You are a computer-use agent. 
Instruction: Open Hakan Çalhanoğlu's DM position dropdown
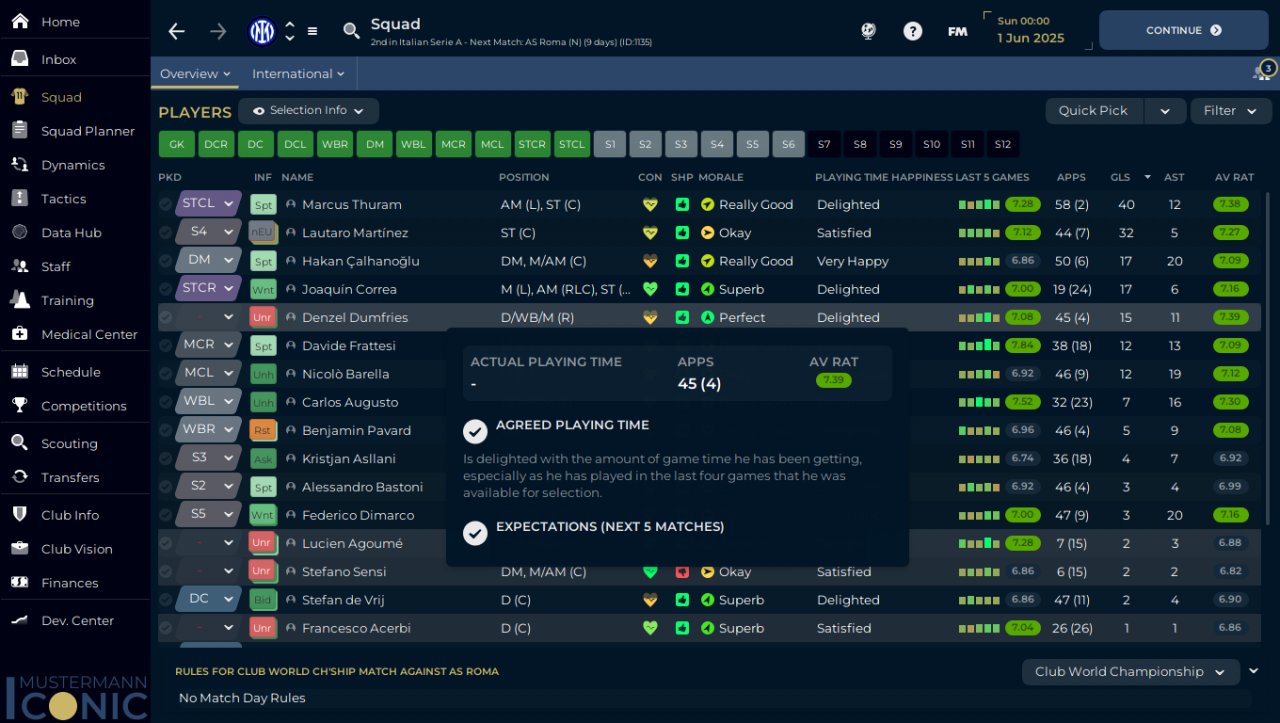coord(209,260)
